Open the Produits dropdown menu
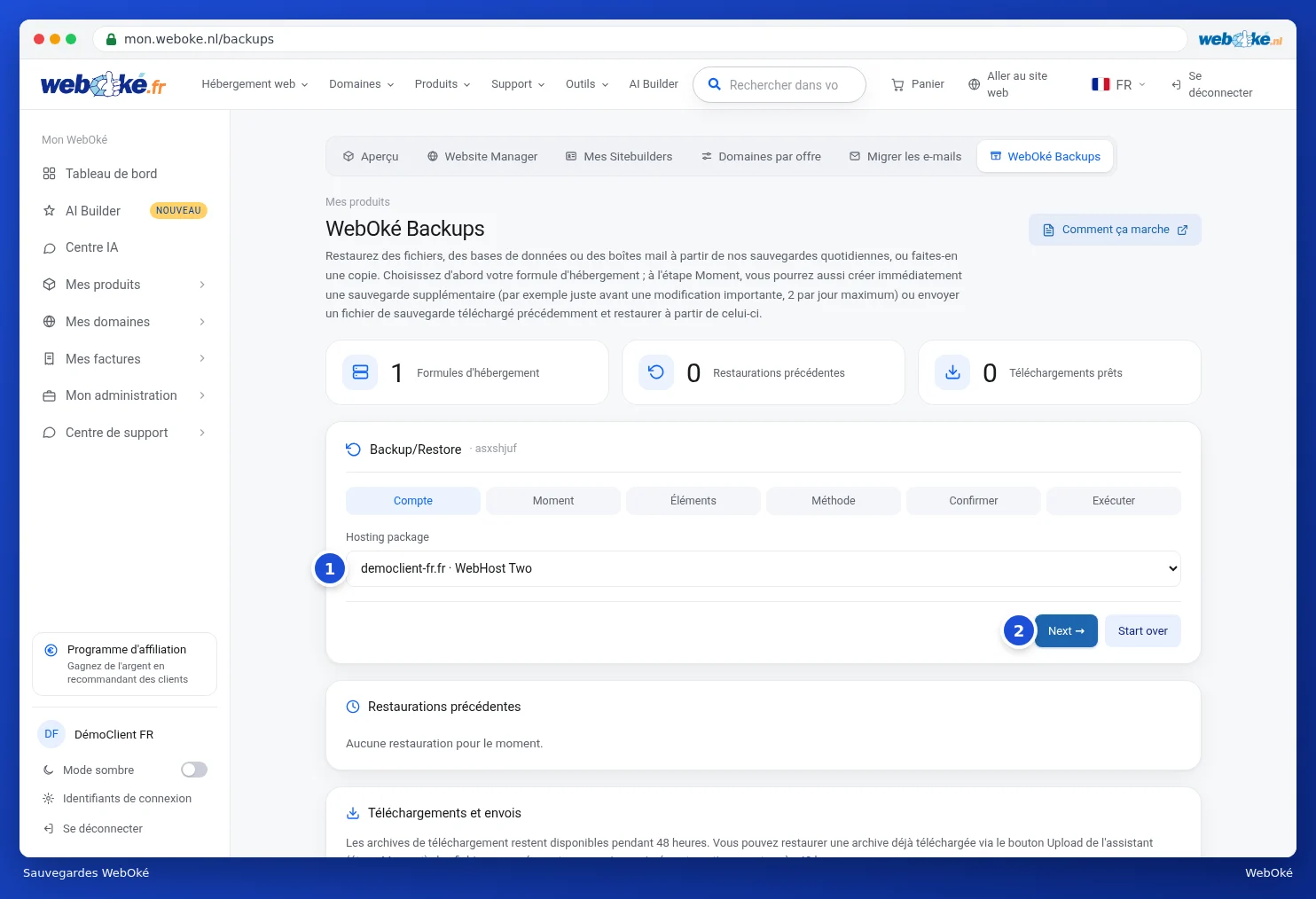Image resolution: width=1316 pixels, height=899 pixels. (443, 84)
